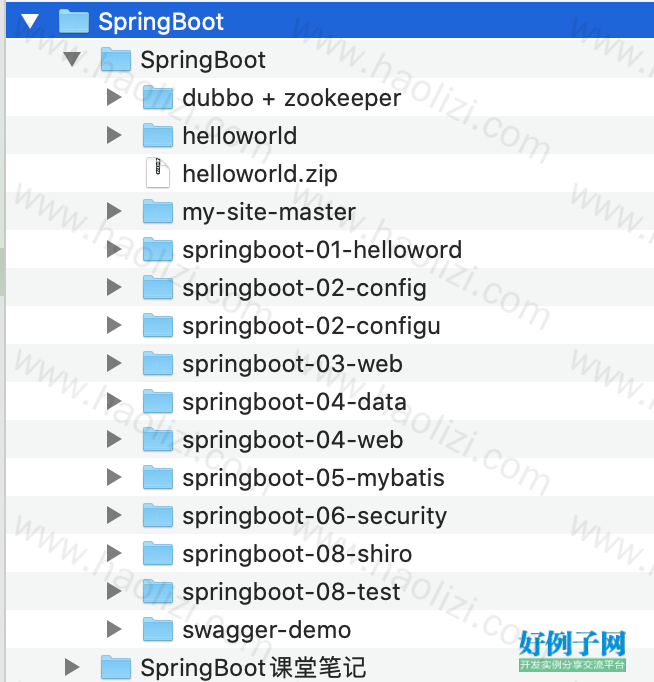The height and width of the screenshot is (682, 654).
Task: Click the springboot-06-security folder icon
Action: (x=158, y=515)
